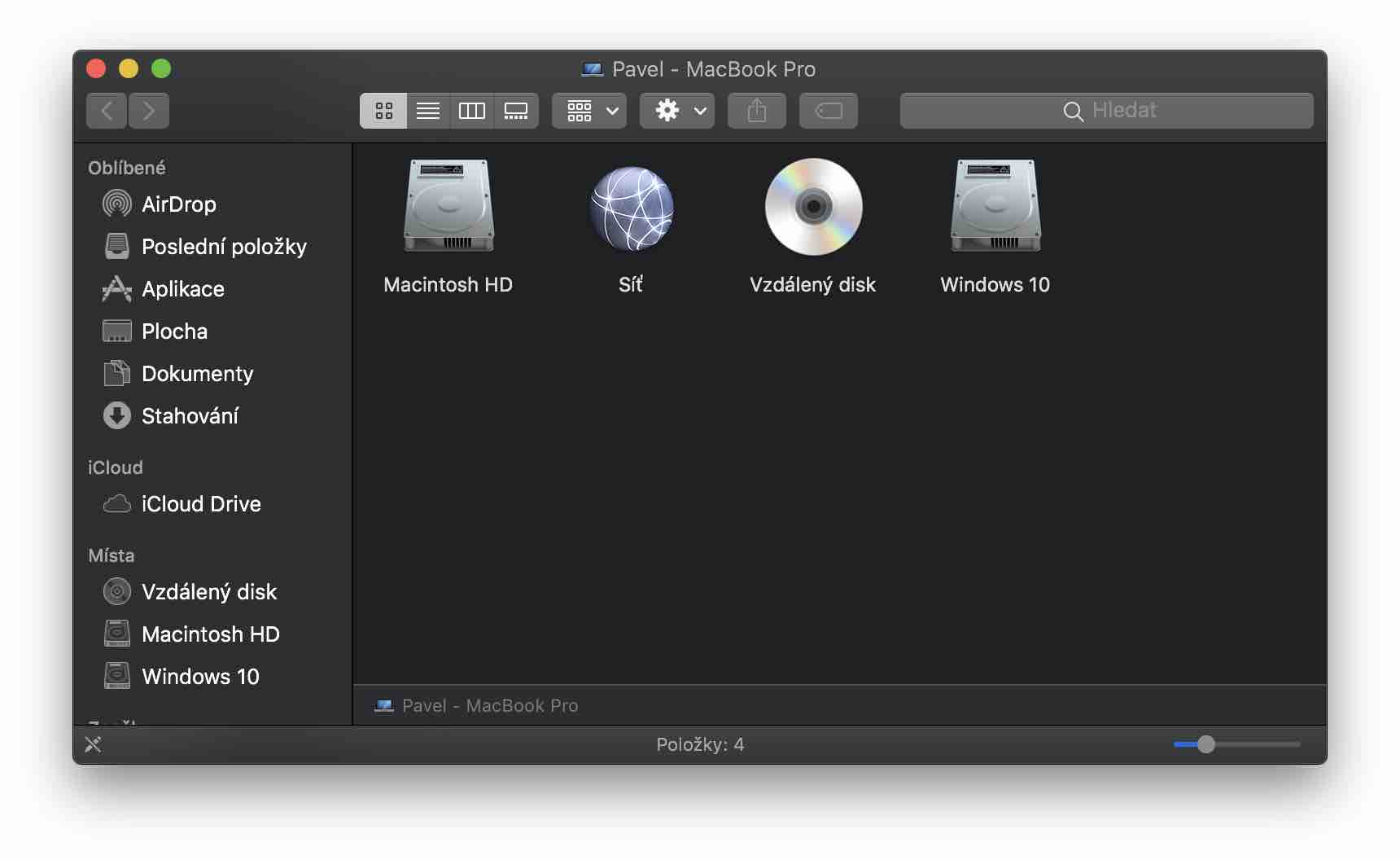
Task: Select the Vzdálený disk CD icon
Action: click(x=813, y=207)
